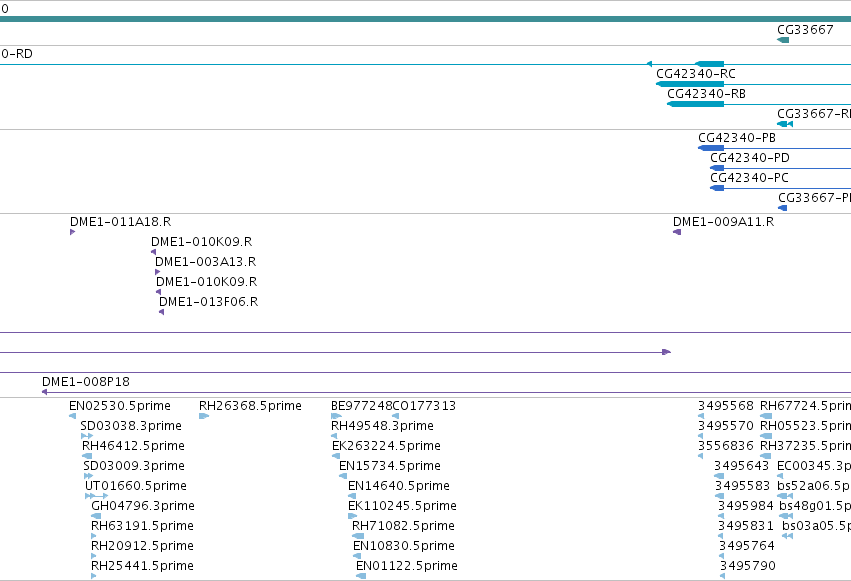
Task: Open the bs48g01 EST entry
Action: tap(815, 506)
